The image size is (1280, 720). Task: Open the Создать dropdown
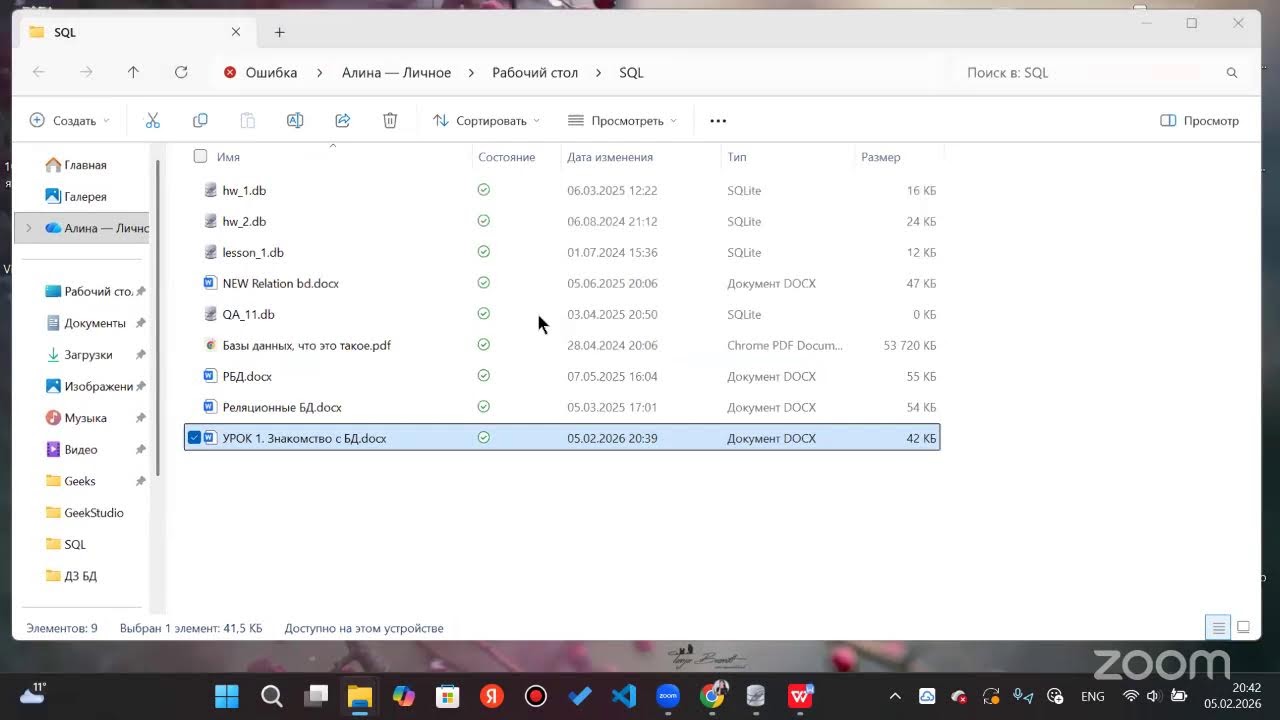(69, 121)
